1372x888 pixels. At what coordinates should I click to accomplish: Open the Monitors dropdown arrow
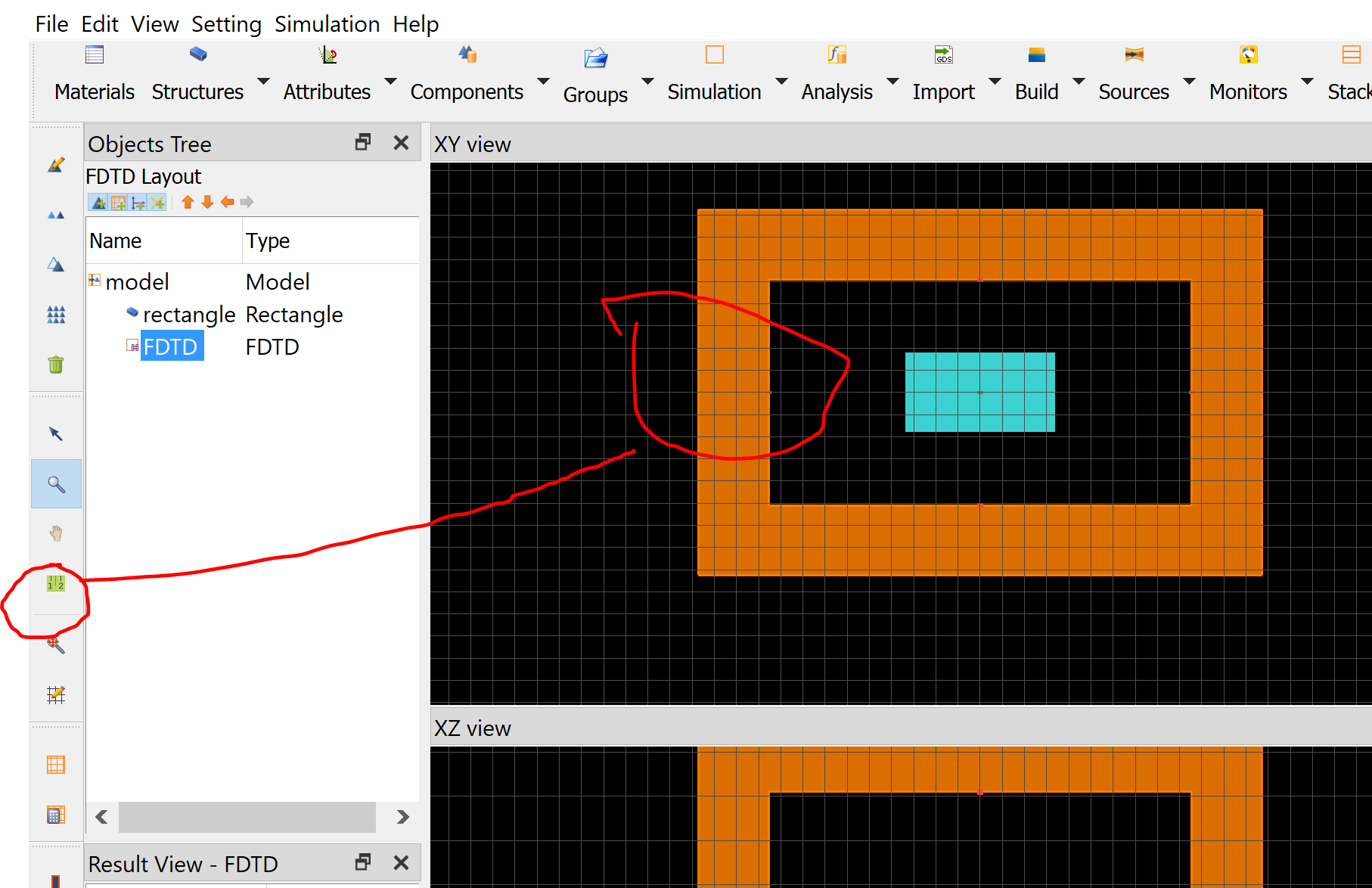coord(1307,81)
